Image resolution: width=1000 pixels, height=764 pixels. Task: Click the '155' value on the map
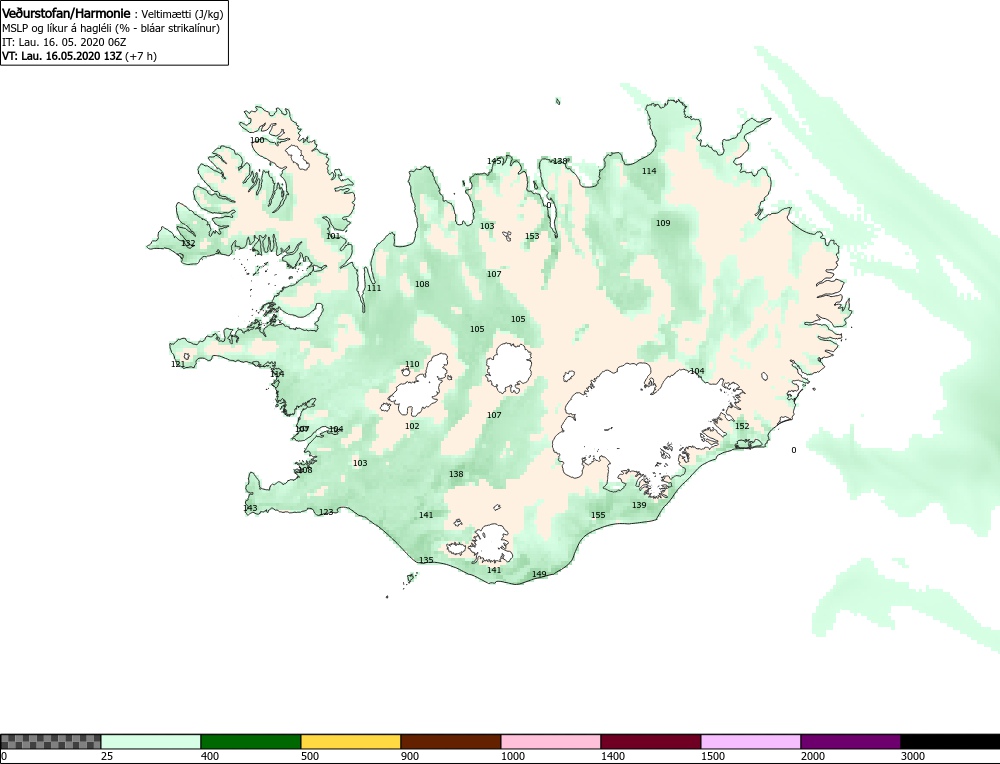598,515
